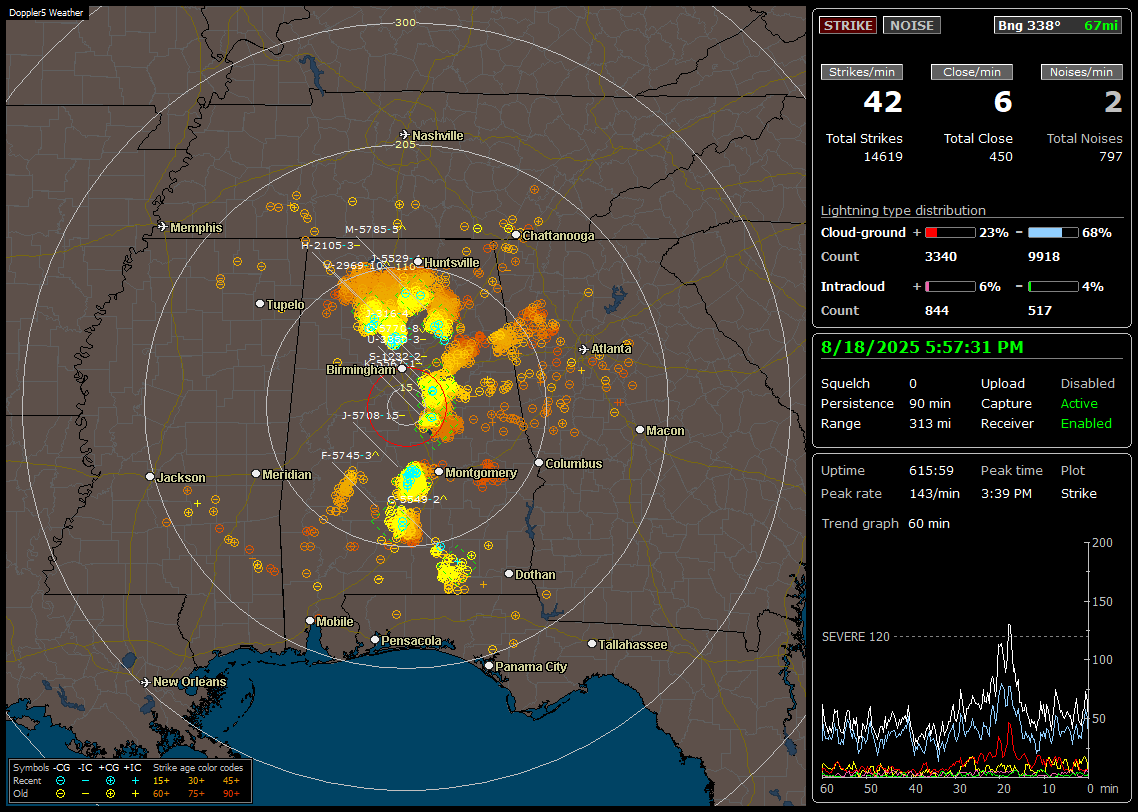1138x812 pixels.
Task: Click the New Orleans airport icon
Action: click(x=146, y=682)
